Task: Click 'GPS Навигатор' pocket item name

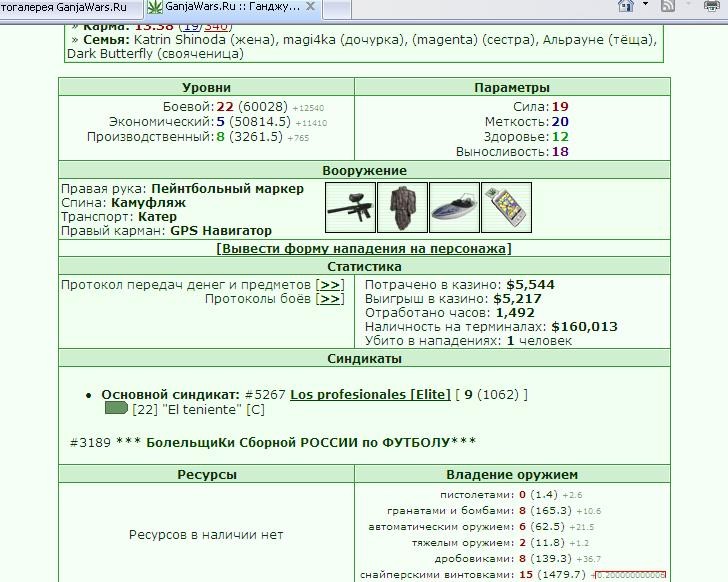Action: [221, 231]
